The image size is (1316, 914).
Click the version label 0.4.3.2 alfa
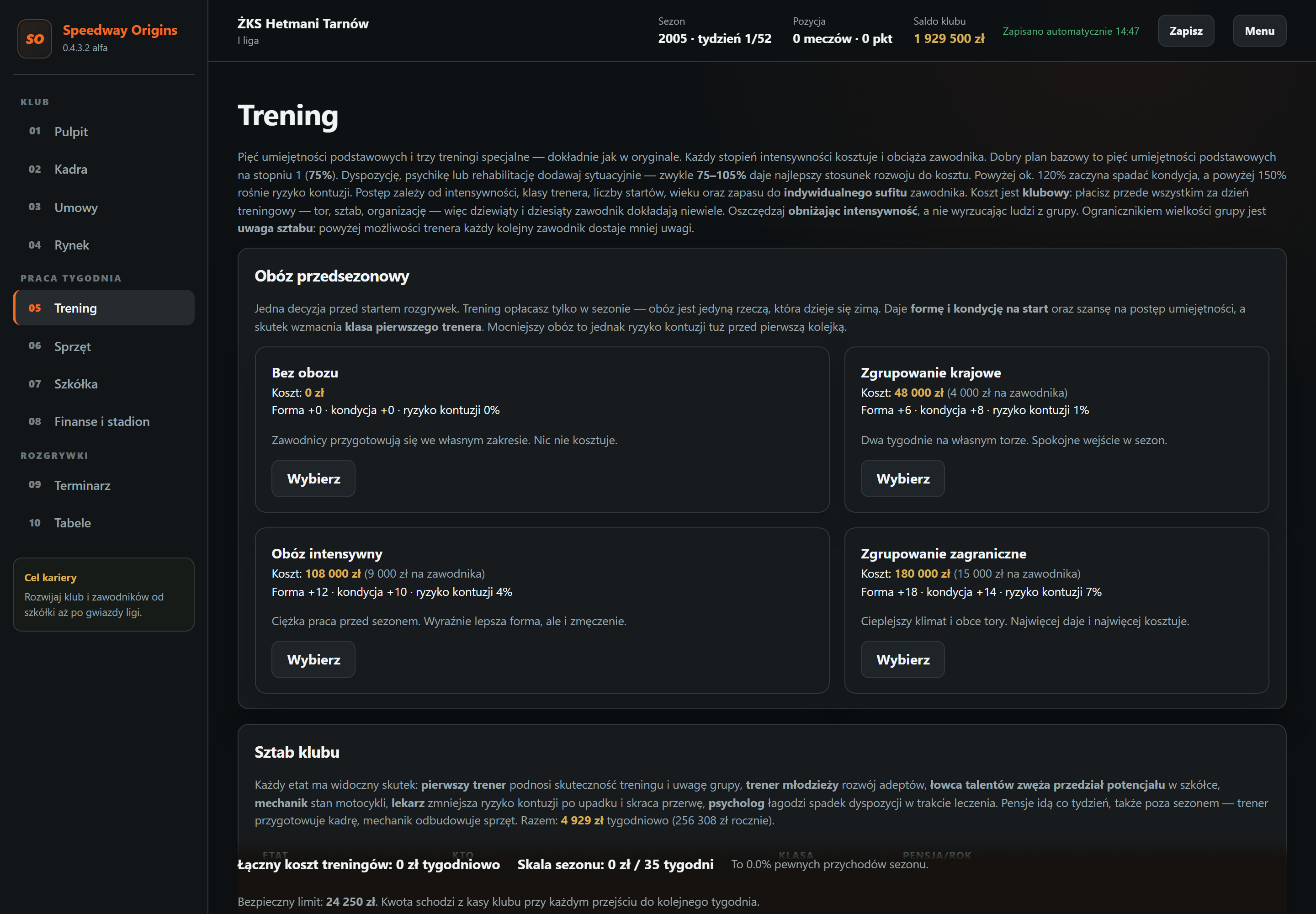coord(85,48)
